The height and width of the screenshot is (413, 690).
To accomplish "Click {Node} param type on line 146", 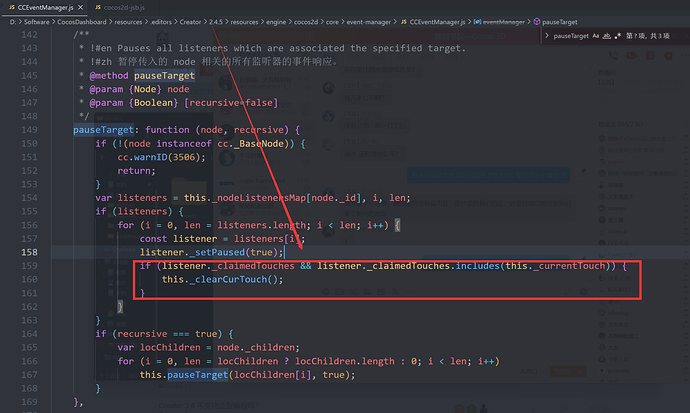I will [x=145, y=89].
